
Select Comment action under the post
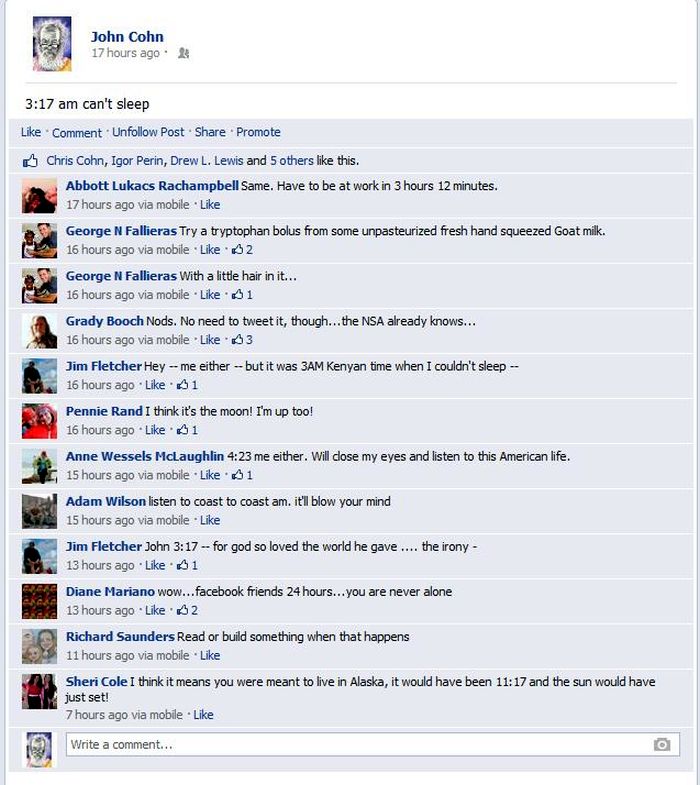[77, 133]
